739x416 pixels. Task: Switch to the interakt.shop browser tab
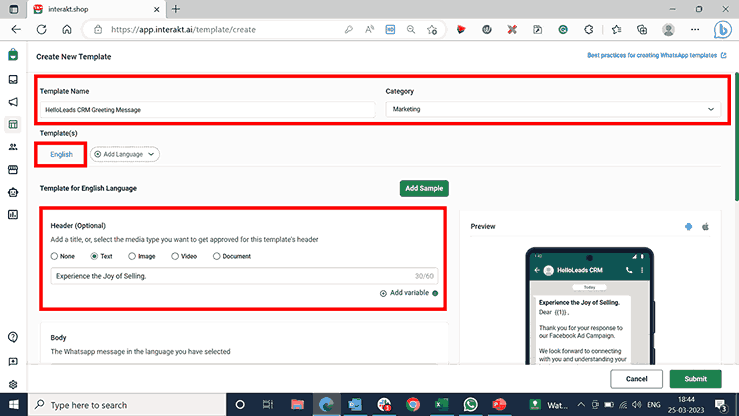96,9
